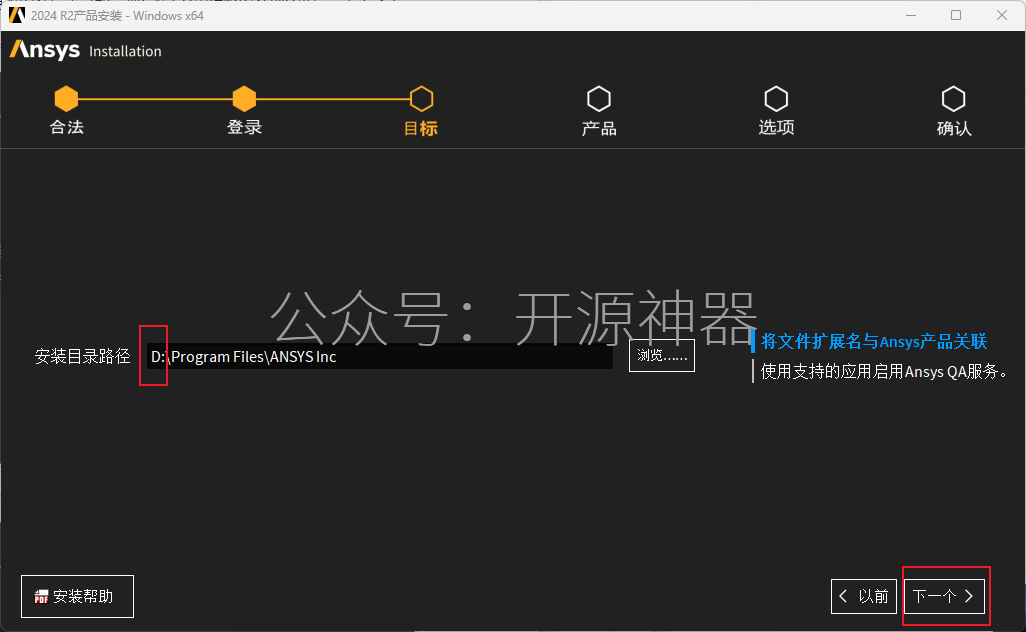Click the 产品 step hexagon icon
This screenshot has width=1026, height=632.
coord(599,99)
